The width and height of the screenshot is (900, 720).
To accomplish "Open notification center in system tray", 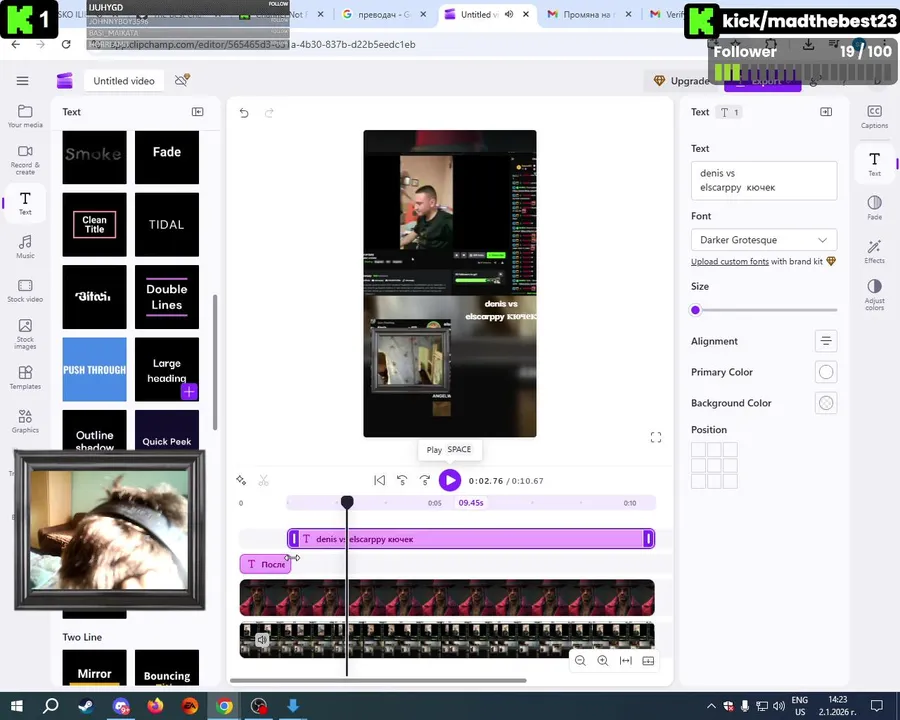I will (x=876, y=706).
